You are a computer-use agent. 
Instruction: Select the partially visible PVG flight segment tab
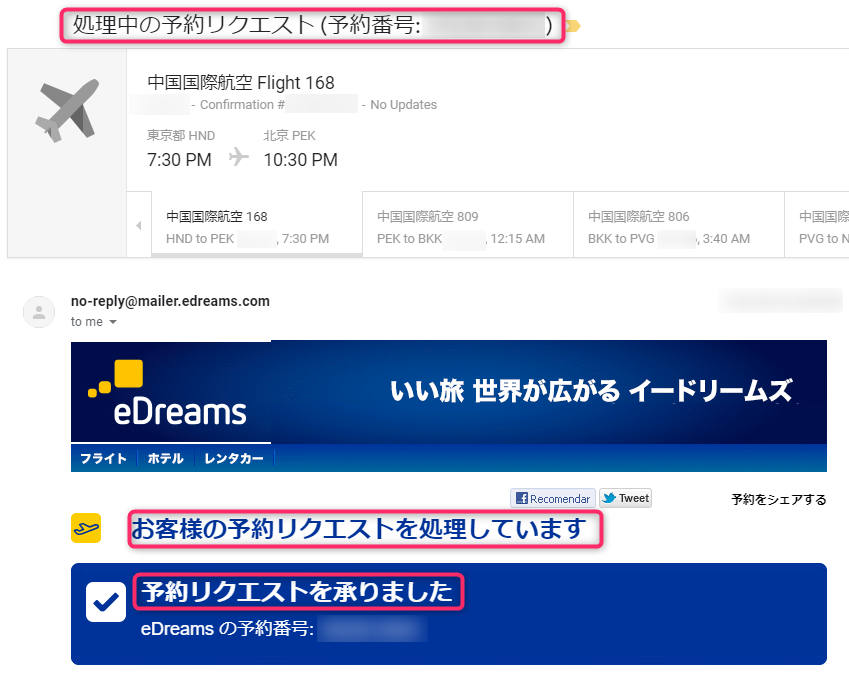click(817, 224)
